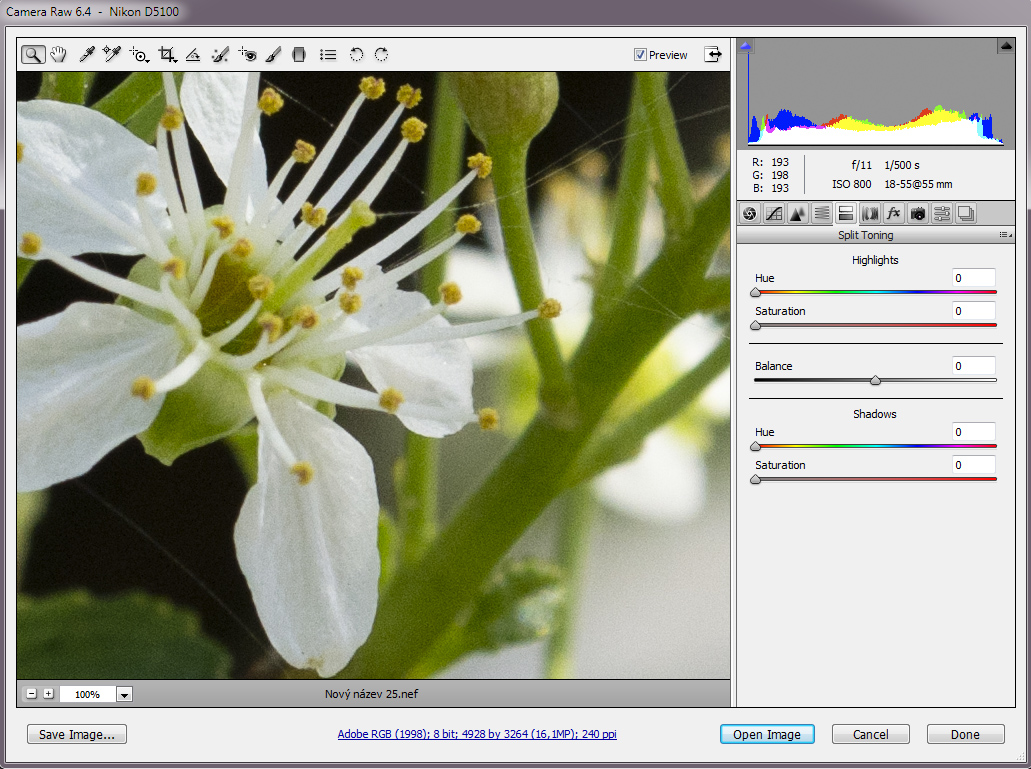The width and height of the screenshot is (1031, 769).
Task: Expand the Crop tool options arrow
Action: [x=175, y=61]
